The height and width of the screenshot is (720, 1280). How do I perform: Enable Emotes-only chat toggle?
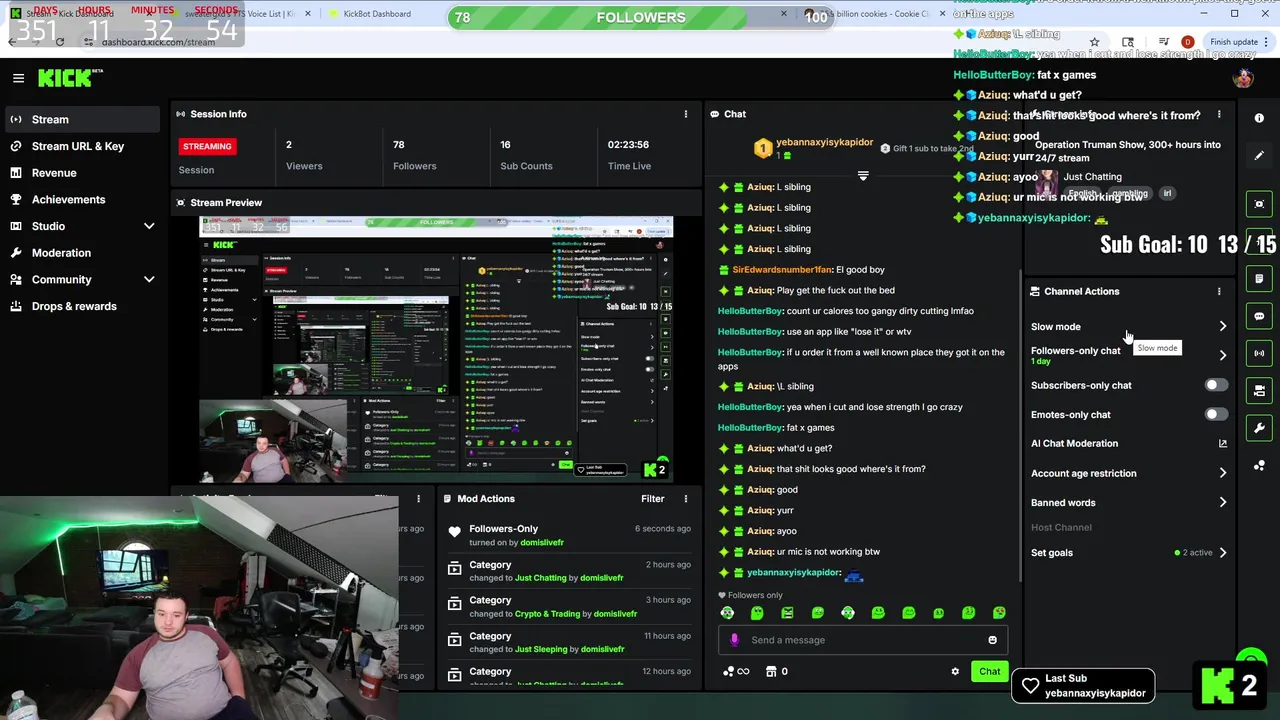pos(1215,414)
